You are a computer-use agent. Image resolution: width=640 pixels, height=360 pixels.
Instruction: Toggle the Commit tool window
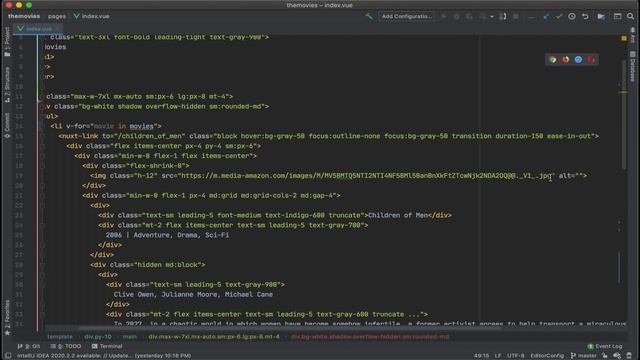click(x=7, y=125)
